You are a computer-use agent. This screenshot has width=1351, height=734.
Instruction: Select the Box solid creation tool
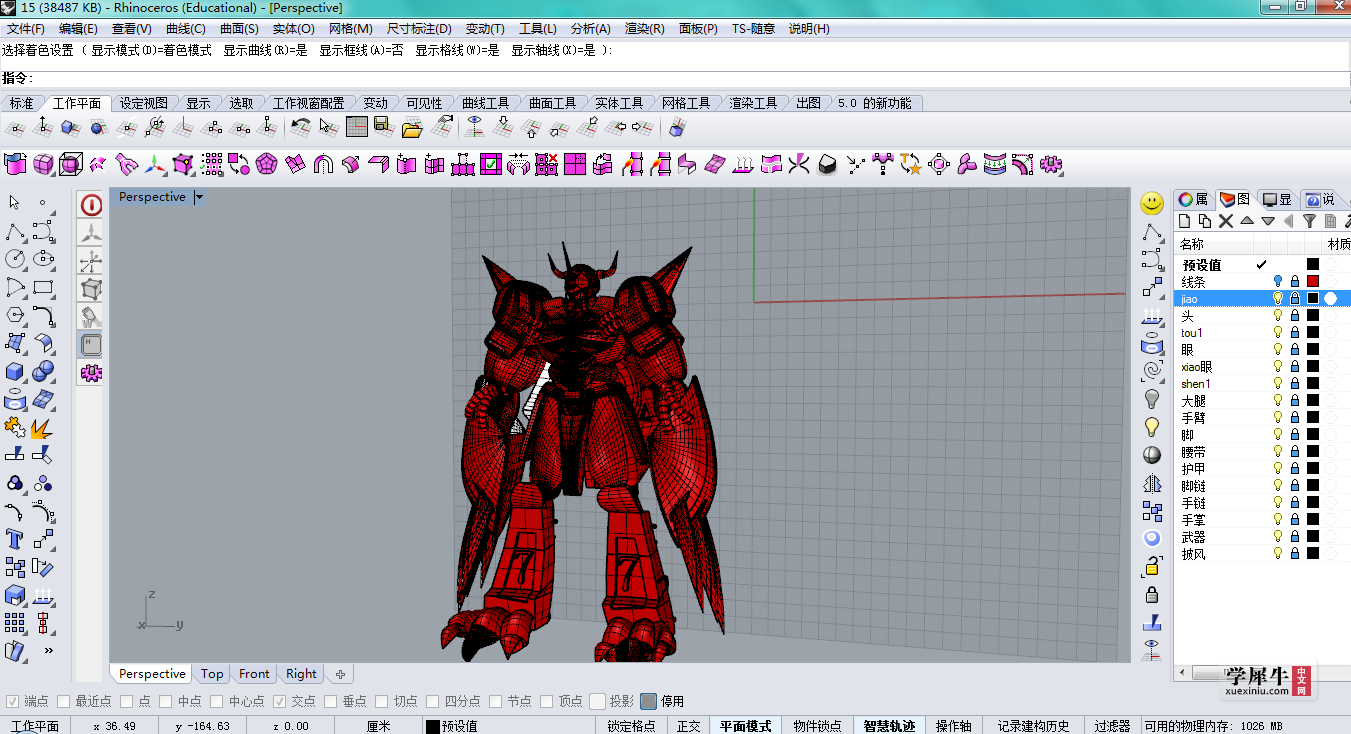(x=15, y=372)
